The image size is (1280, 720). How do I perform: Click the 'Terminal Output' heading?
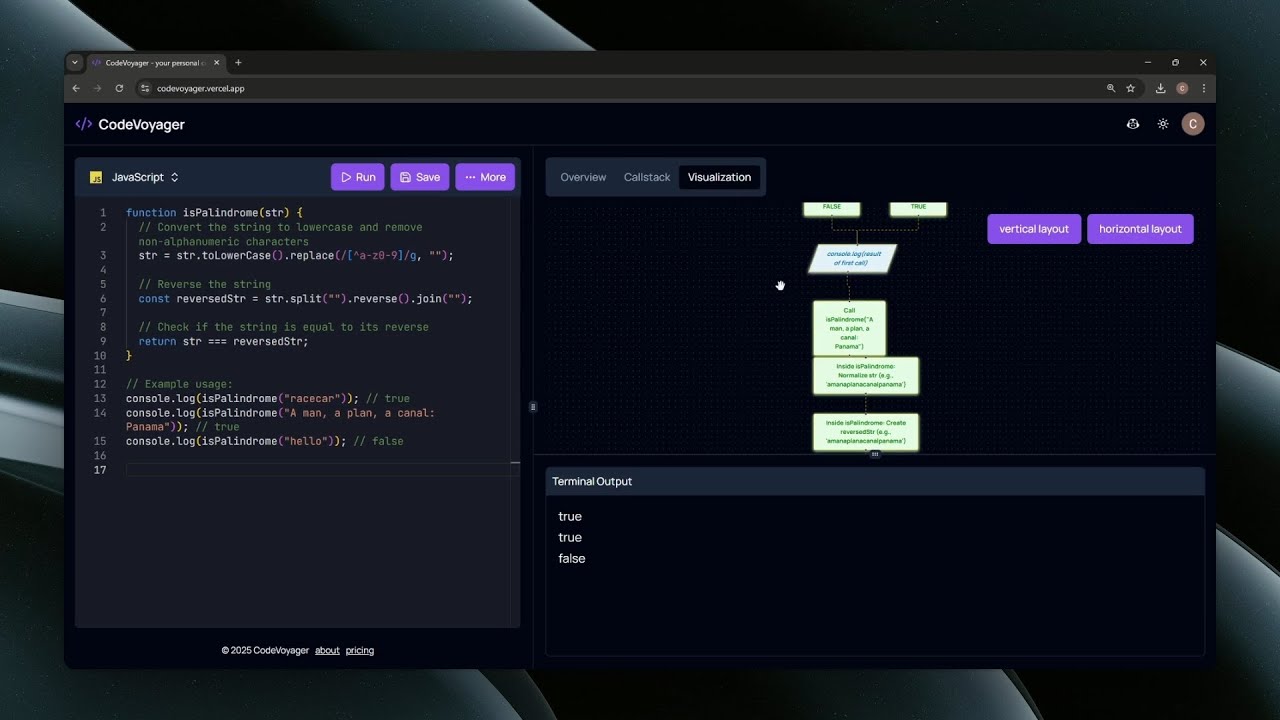point(592,481)
